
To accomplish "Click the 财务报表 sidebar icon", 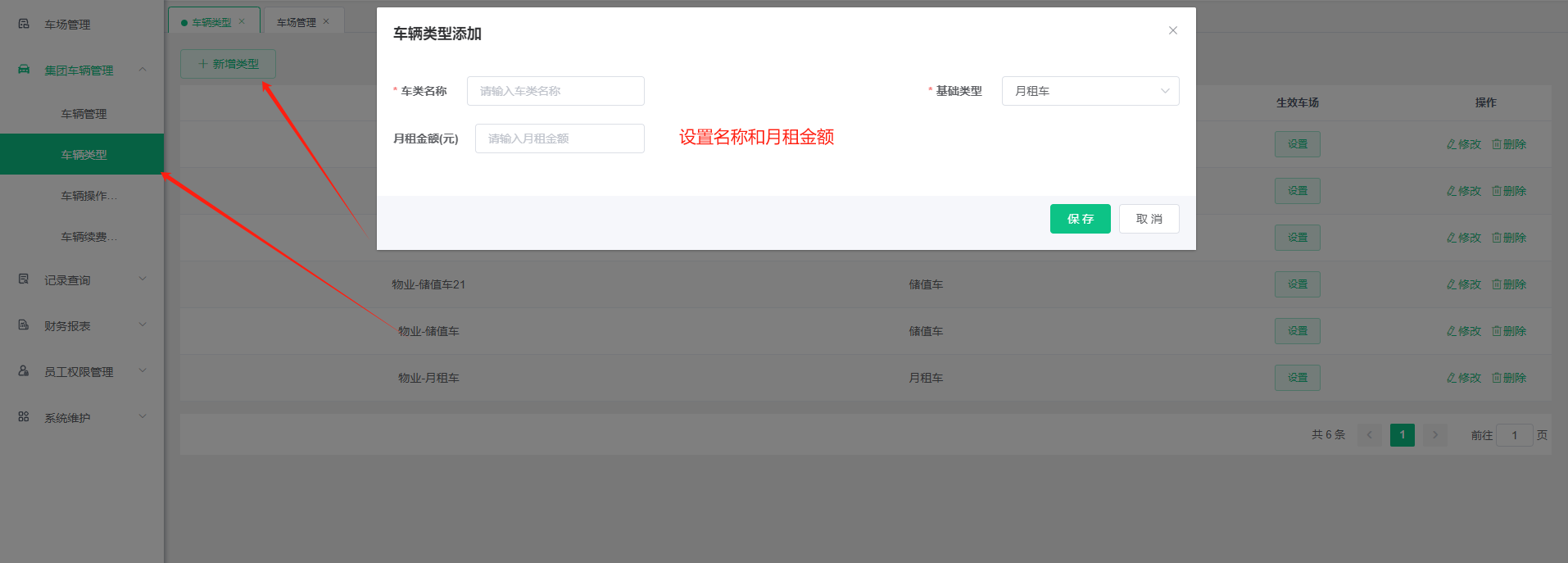I will click(x=24, y=325).
